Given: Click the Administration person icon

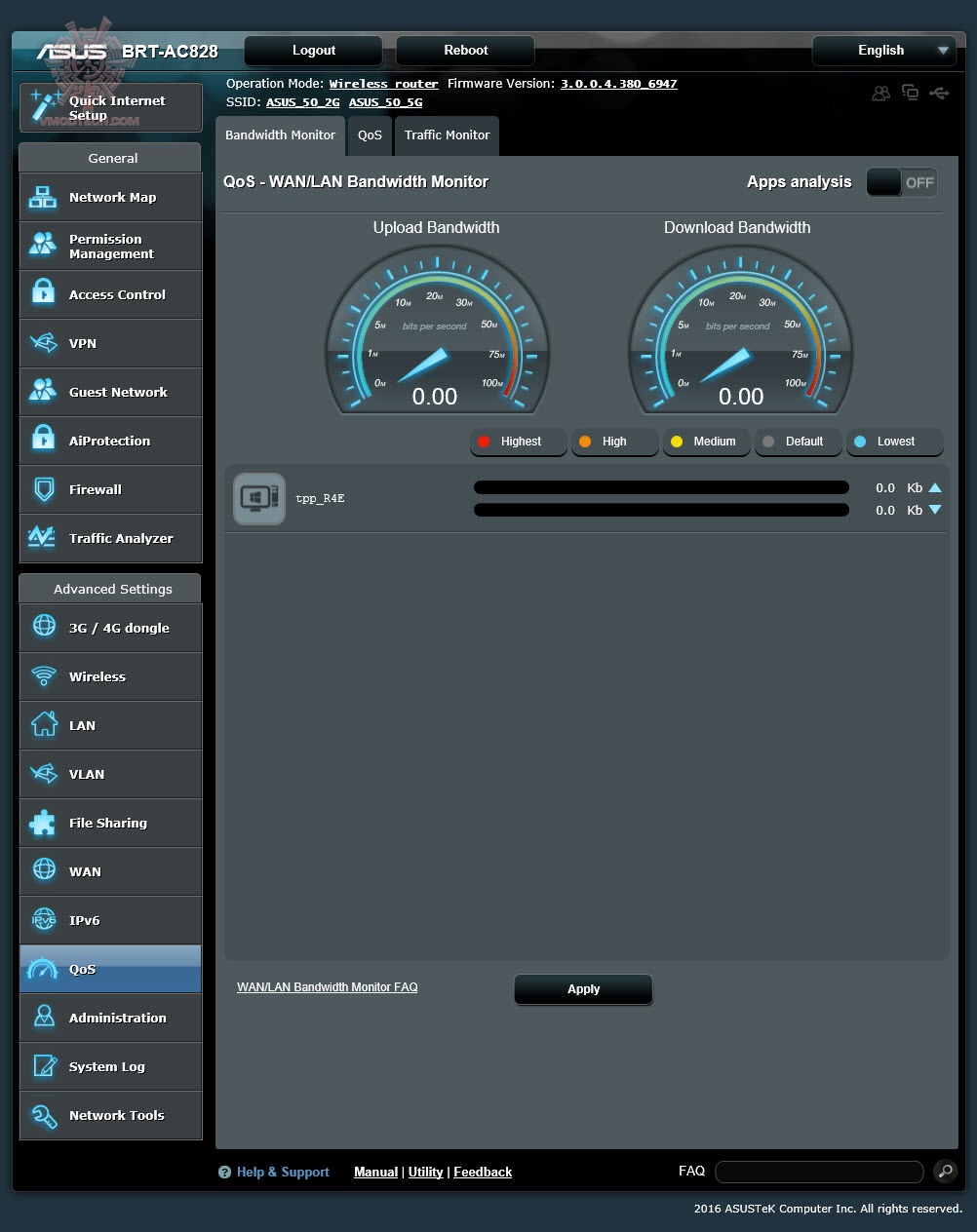Looking at the screenshot, I should click(44, 1017).
